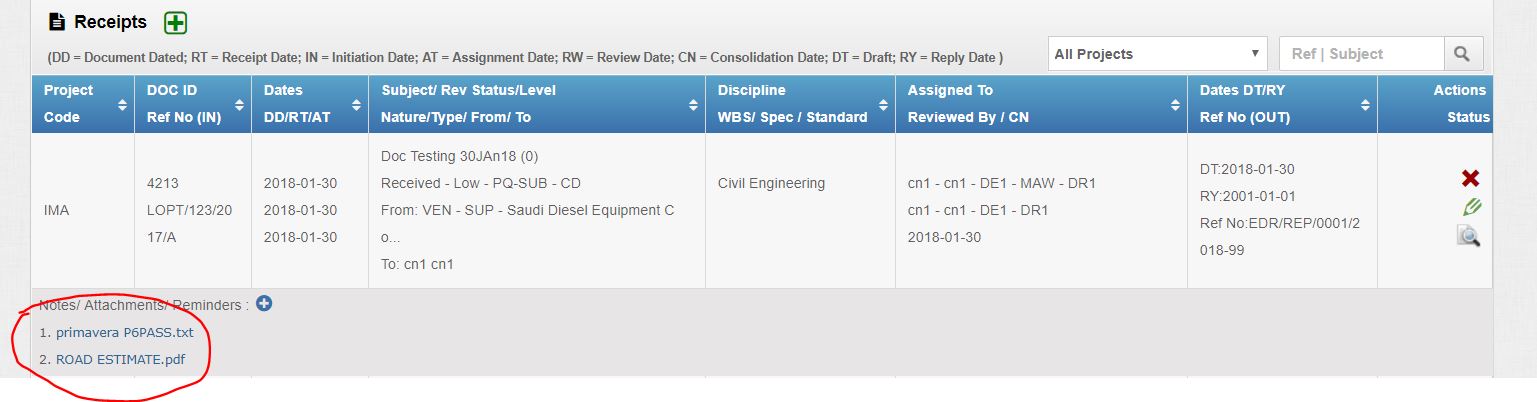Click the Actions Status column header
The image size is (1537, 402).
[x=1459, y=104]
